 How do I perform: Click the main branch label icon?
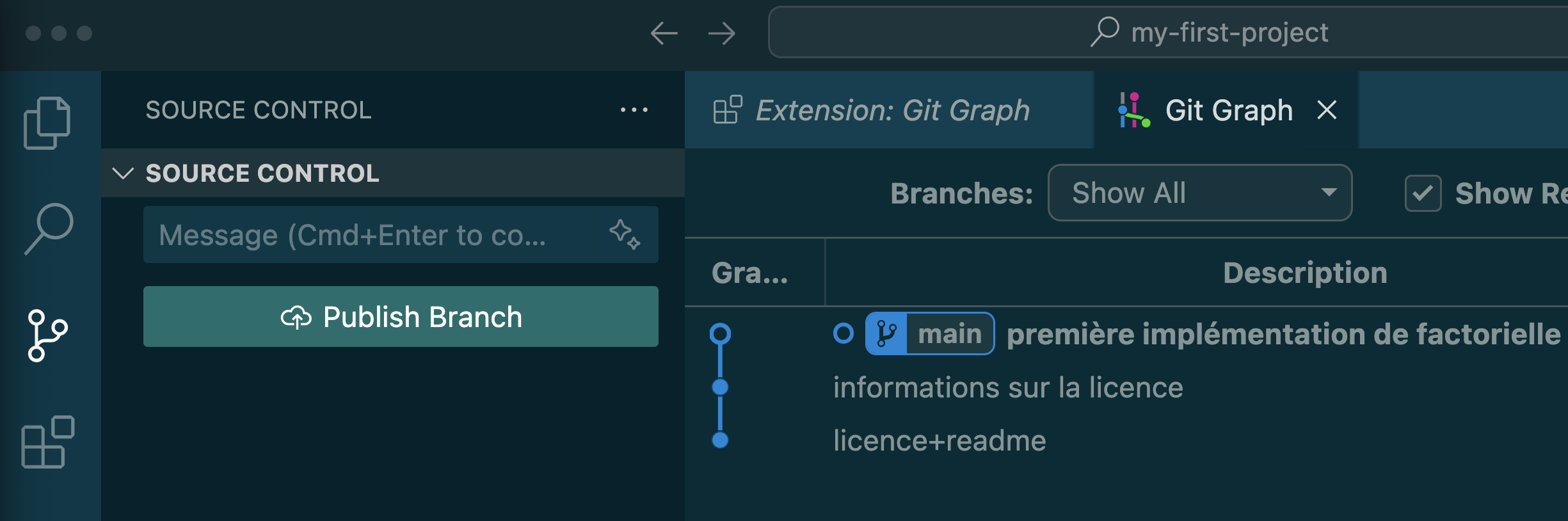point(886,333)
